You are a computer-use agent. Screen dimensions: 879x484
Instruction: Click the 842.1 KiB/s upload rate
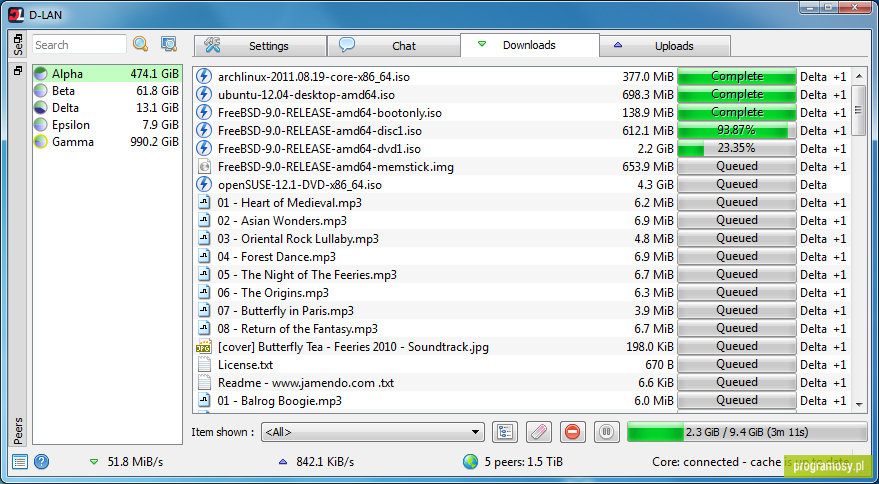pyautogui.click(x=327, y=462)
